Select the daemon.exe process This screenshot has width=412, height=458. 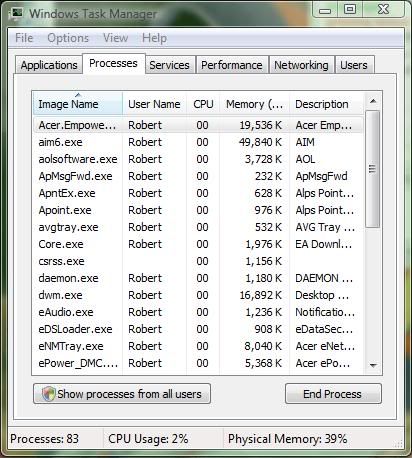(x=198, y=278)
